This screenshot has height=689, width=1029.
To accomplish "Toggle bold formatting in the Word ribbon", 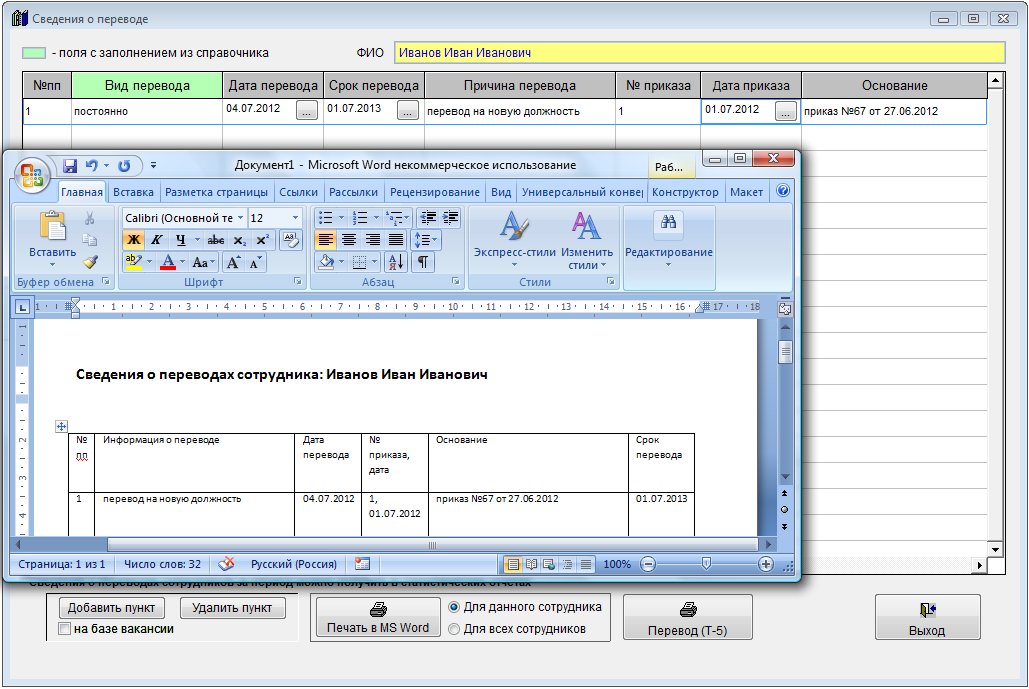I will 133,240.
